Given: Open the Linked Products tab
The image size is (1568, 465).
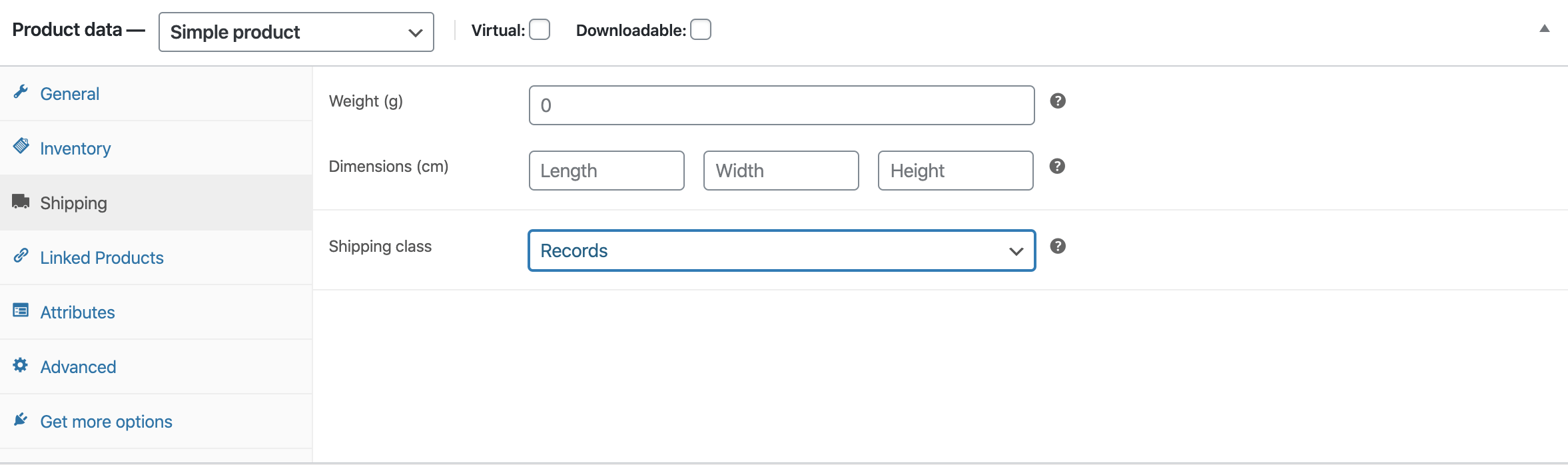Looking at the screenshot, I should point(102,258).
